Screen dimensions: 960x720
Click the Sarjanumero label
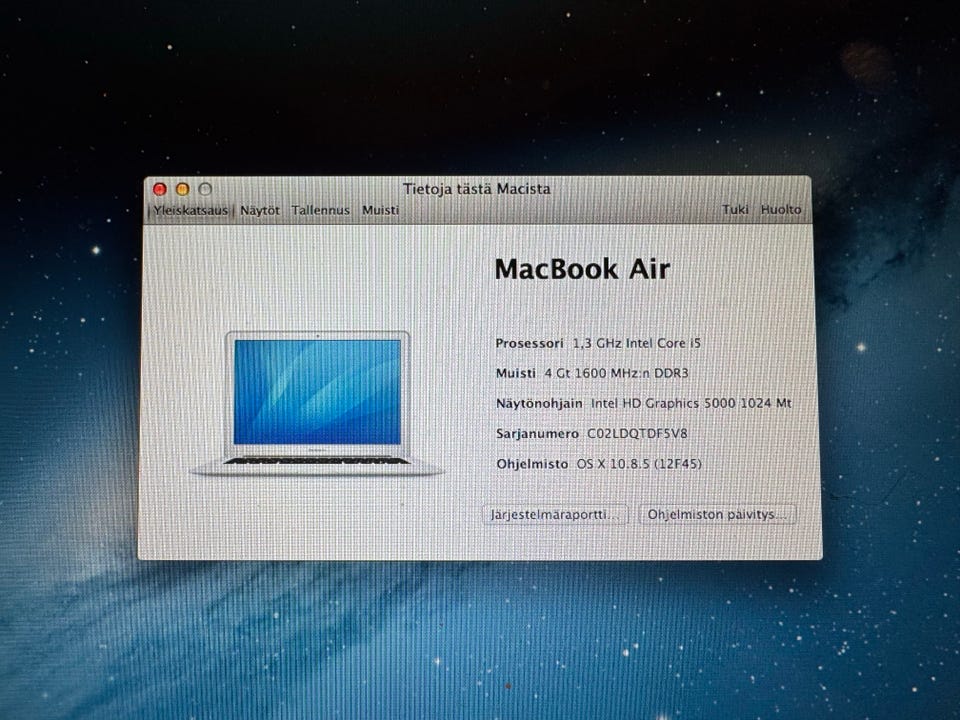(x=537, y=433)
